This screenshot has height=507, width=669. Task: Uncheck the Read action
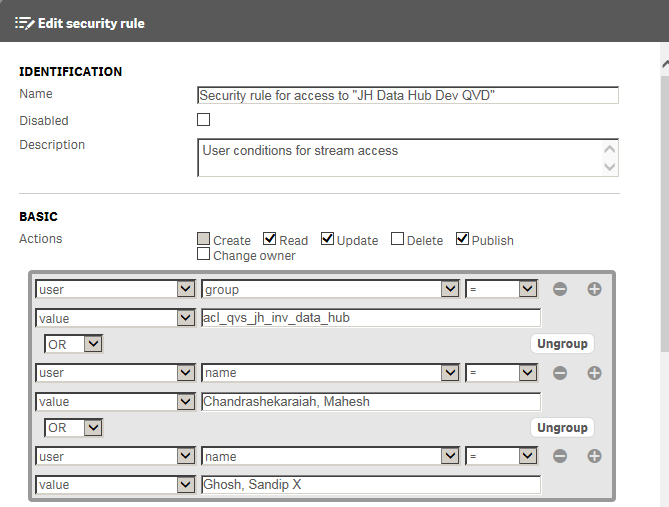click(269, 239)
